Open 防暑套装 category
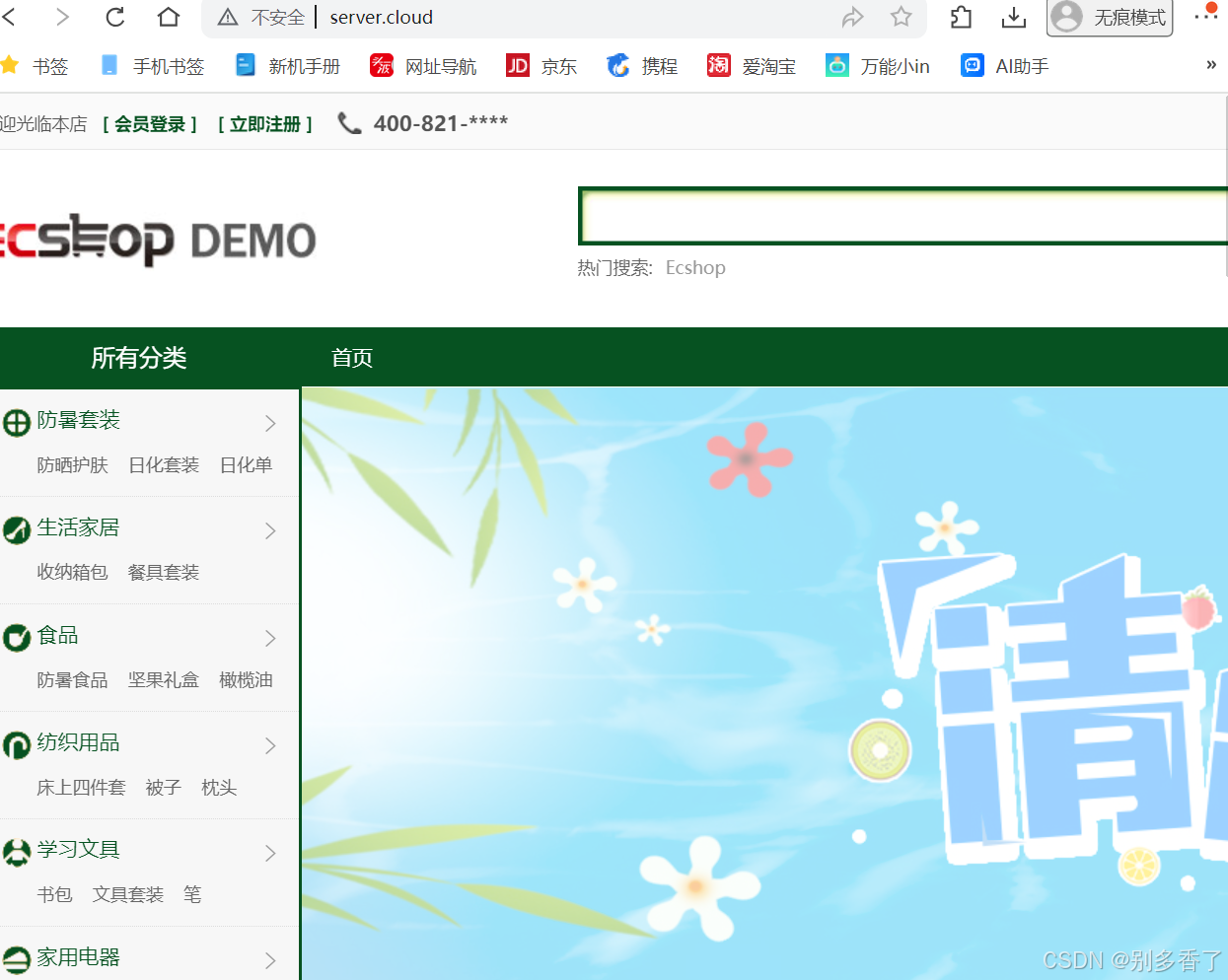Viewport: 1228px width, 980px height. (x=79, y=420)
